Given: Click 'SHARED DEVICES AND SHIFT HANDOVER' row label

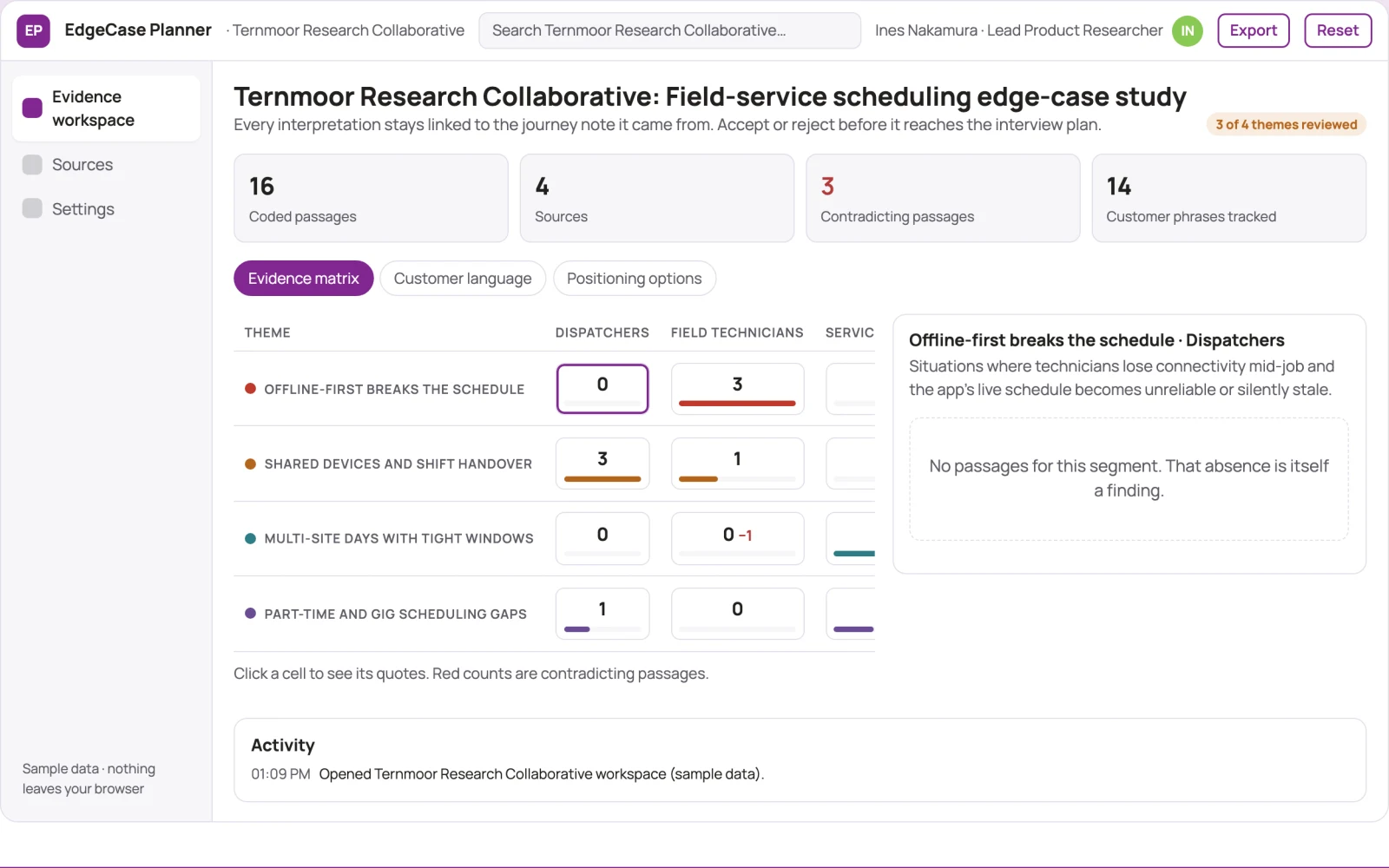Looking at the screenshot, I should pyautogui.click(x=398, y=464).
